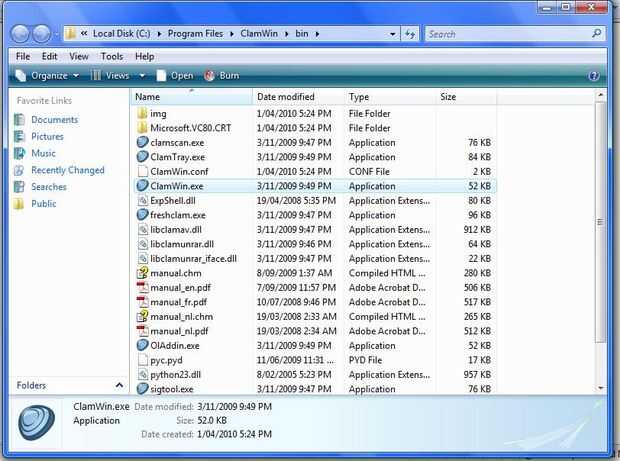Expand the Program Files breadcrumb arrow
This screenshot has height=461, width=620.
click(x=232, y=34)
